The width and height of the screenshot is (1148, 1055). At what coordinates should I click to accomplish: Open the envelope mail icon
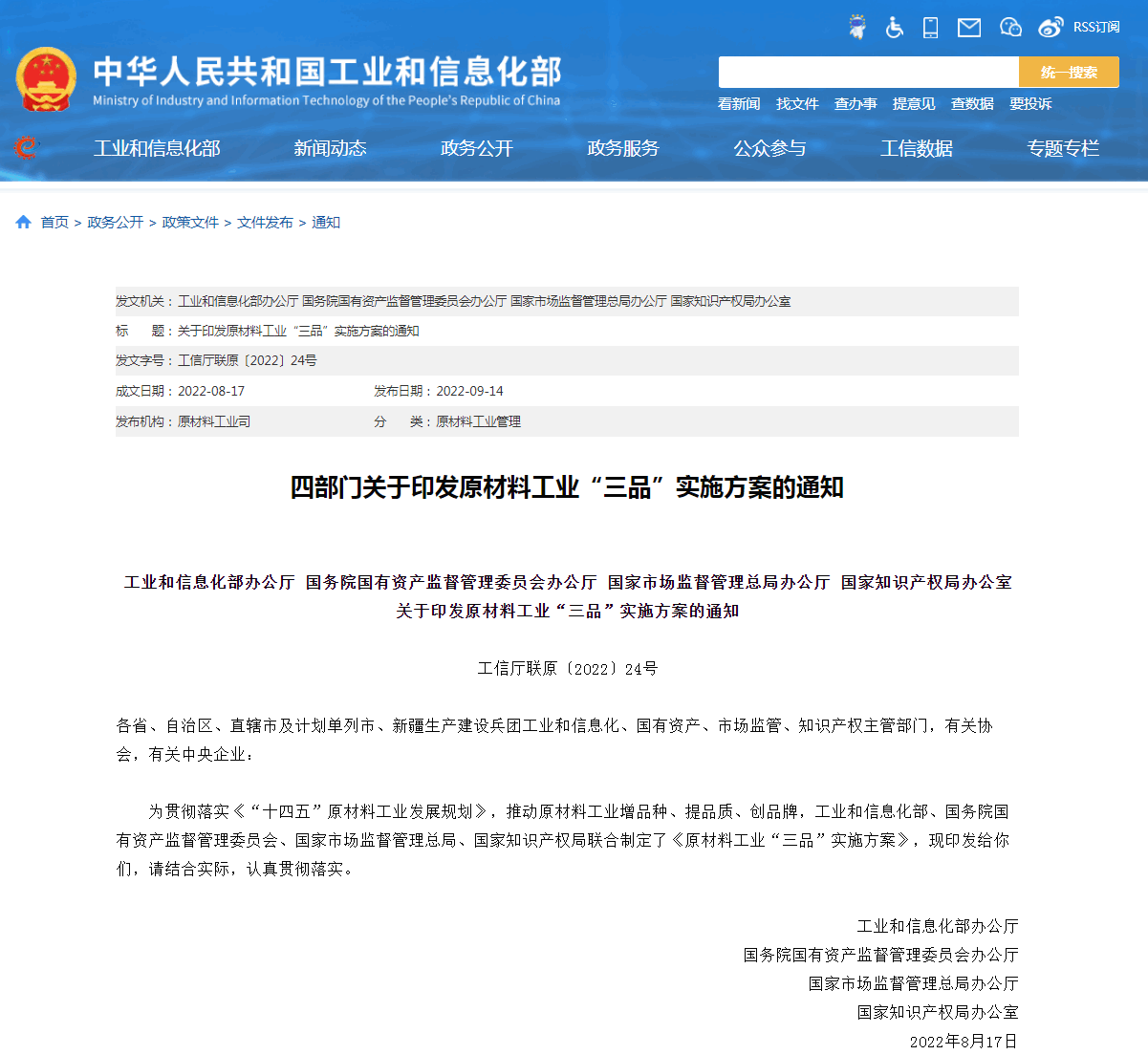point(969,28)
